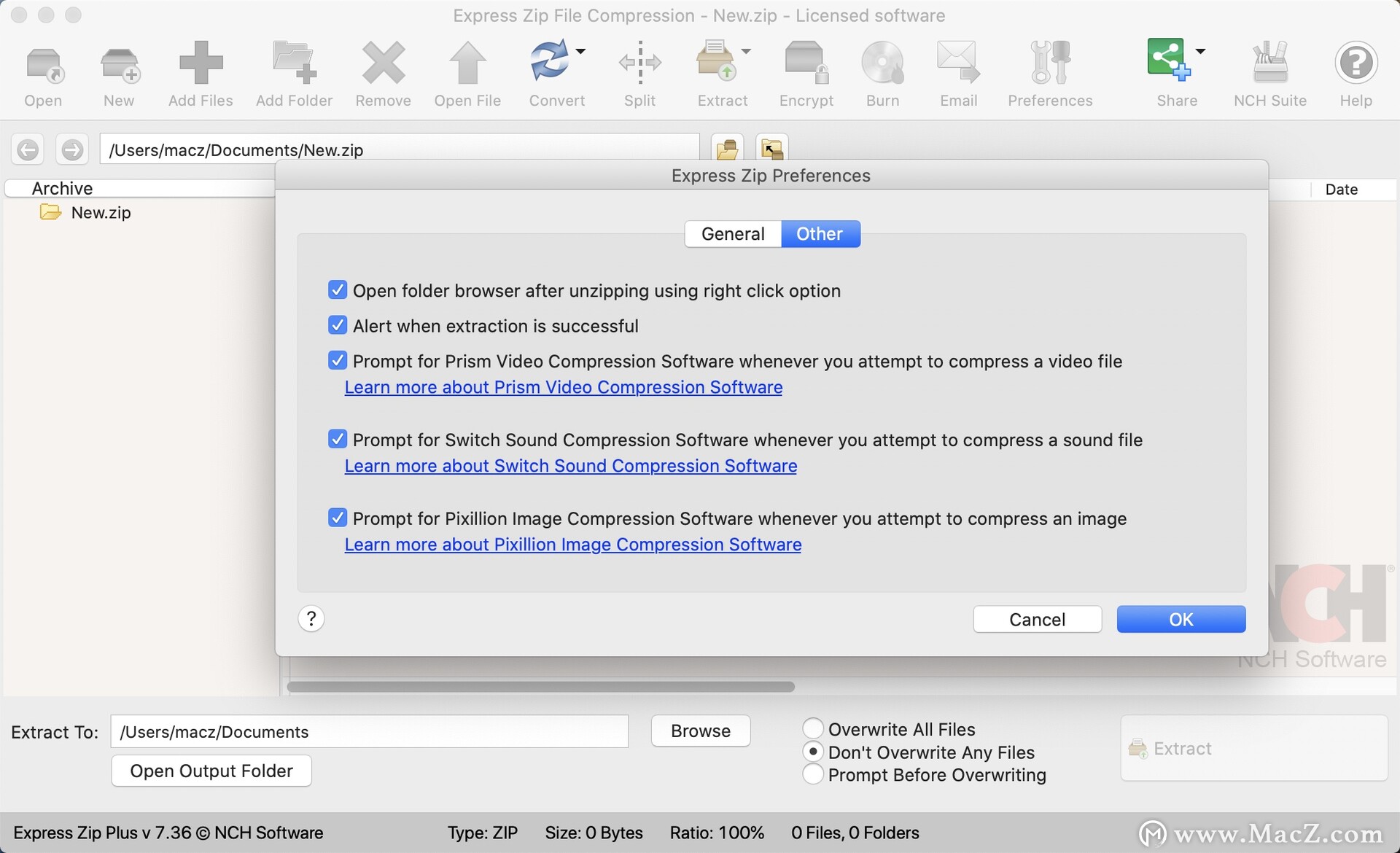Image resolution: width=1400 pixels, height=853 pixels.
Task: Toggle Alert when extraction is successful checkbox
Action: pyautogui.click(x=338, y=325)
